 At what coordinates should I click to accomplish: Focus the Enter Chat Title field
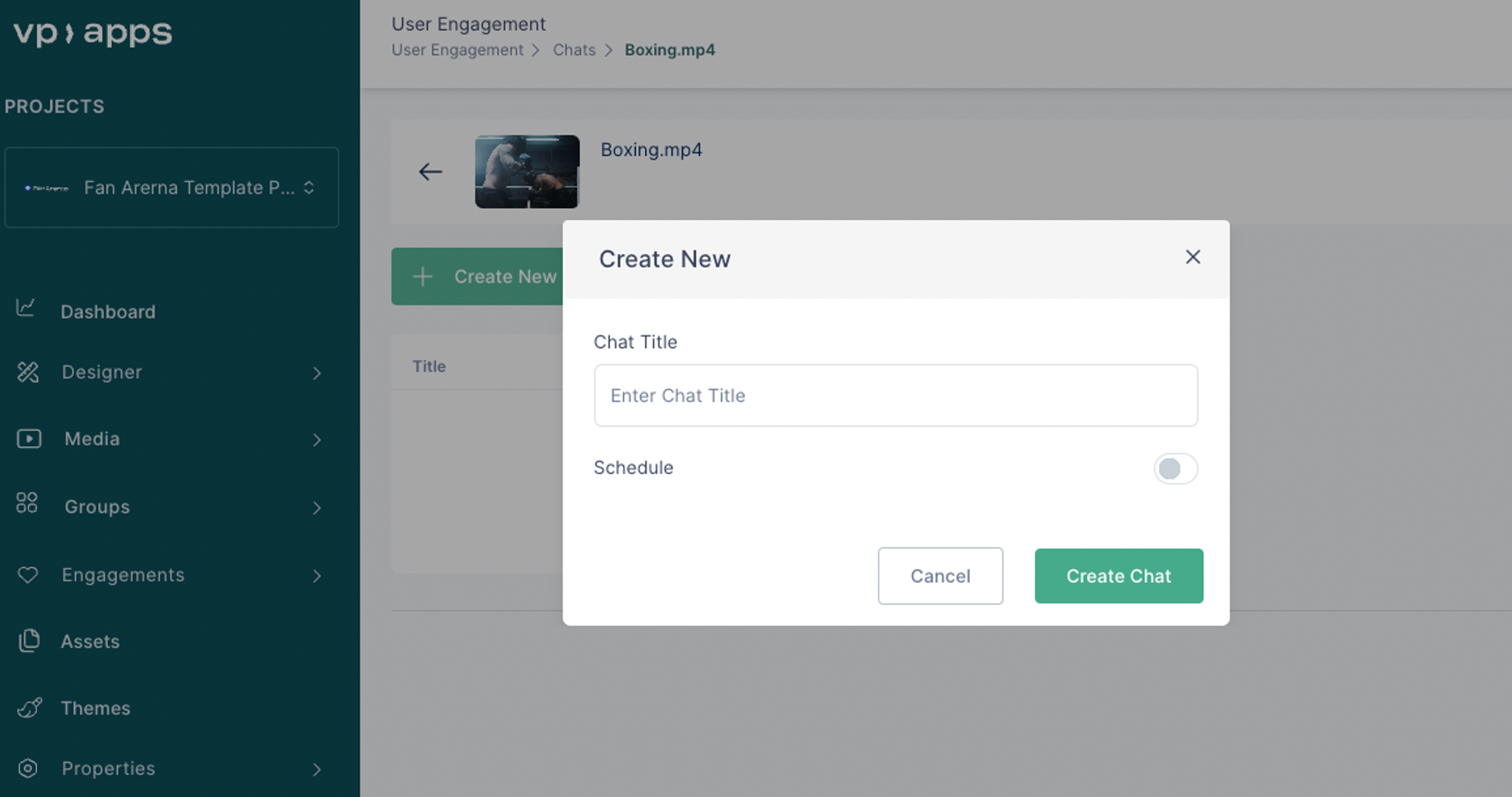(896, 395)
